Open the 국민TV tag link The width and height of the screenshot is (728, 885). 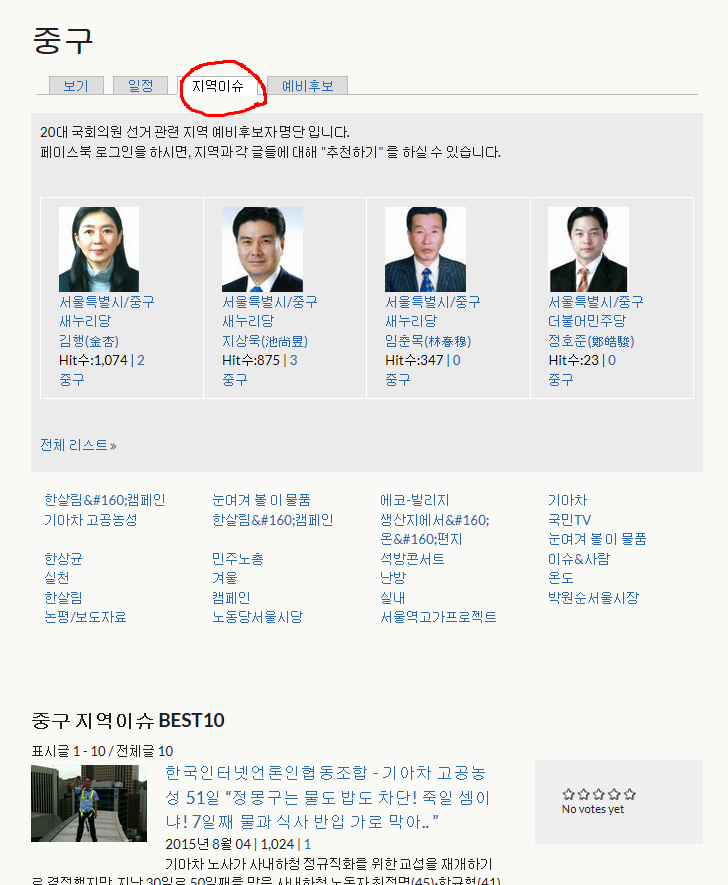569,520
